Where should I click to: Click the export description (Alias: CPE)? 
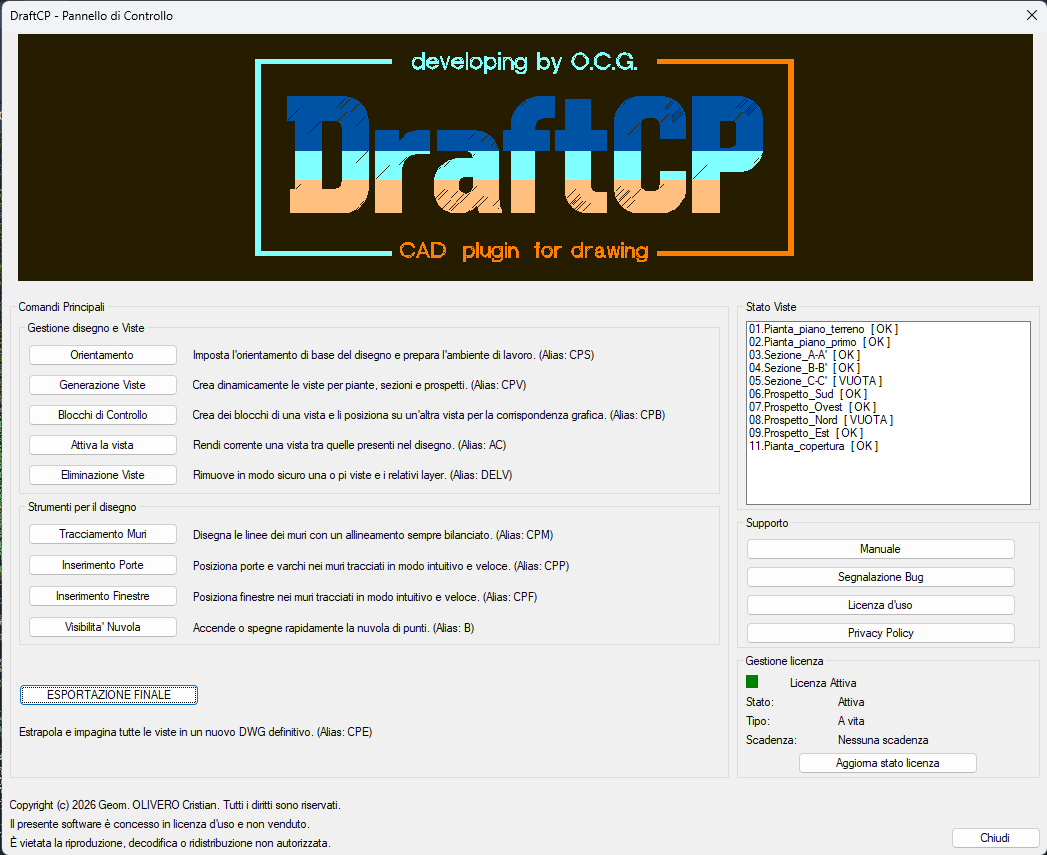(x=196, y=732)
